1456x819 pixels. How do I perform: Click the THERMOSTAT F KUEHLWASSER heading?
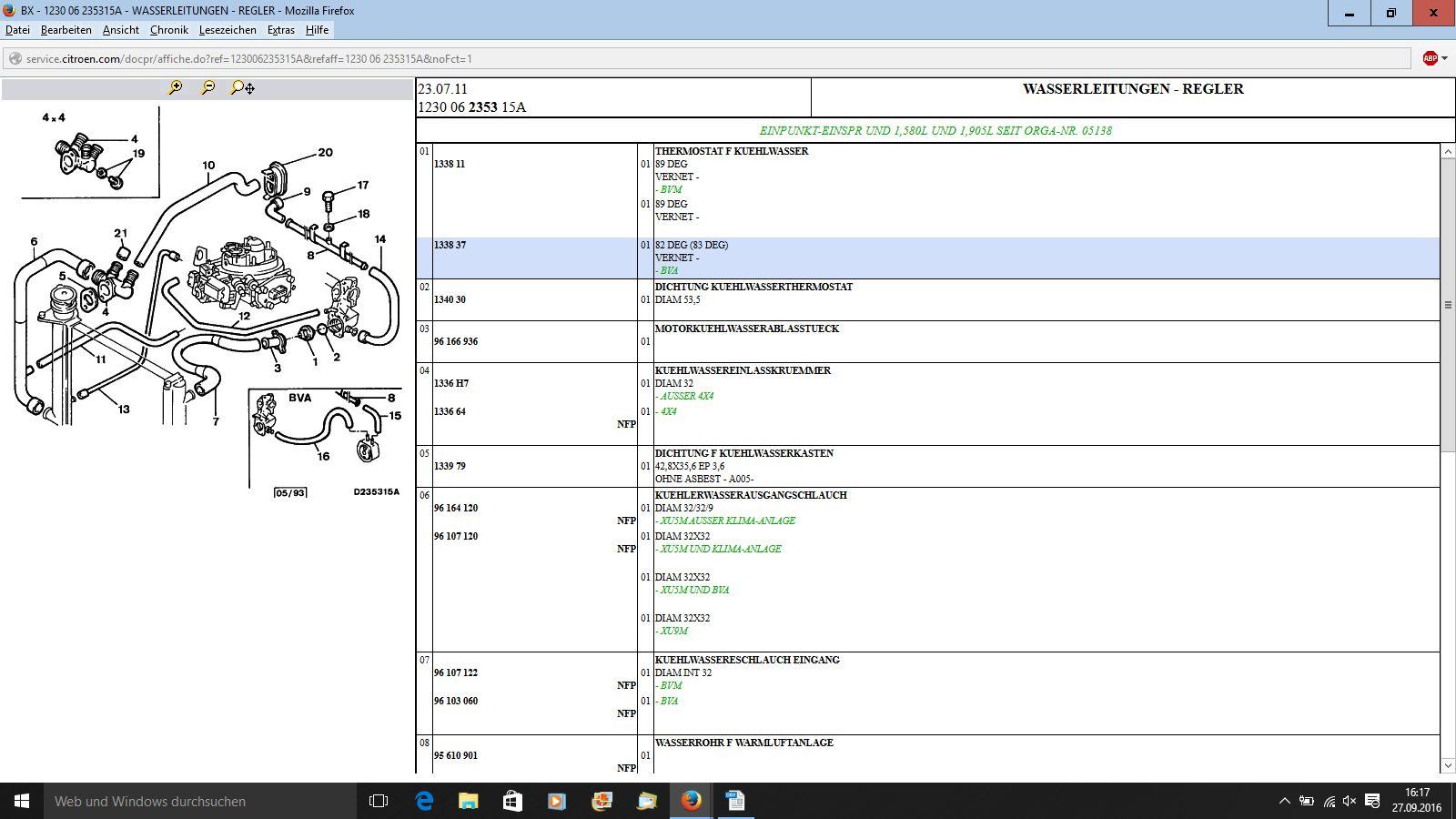coord(732,151)
